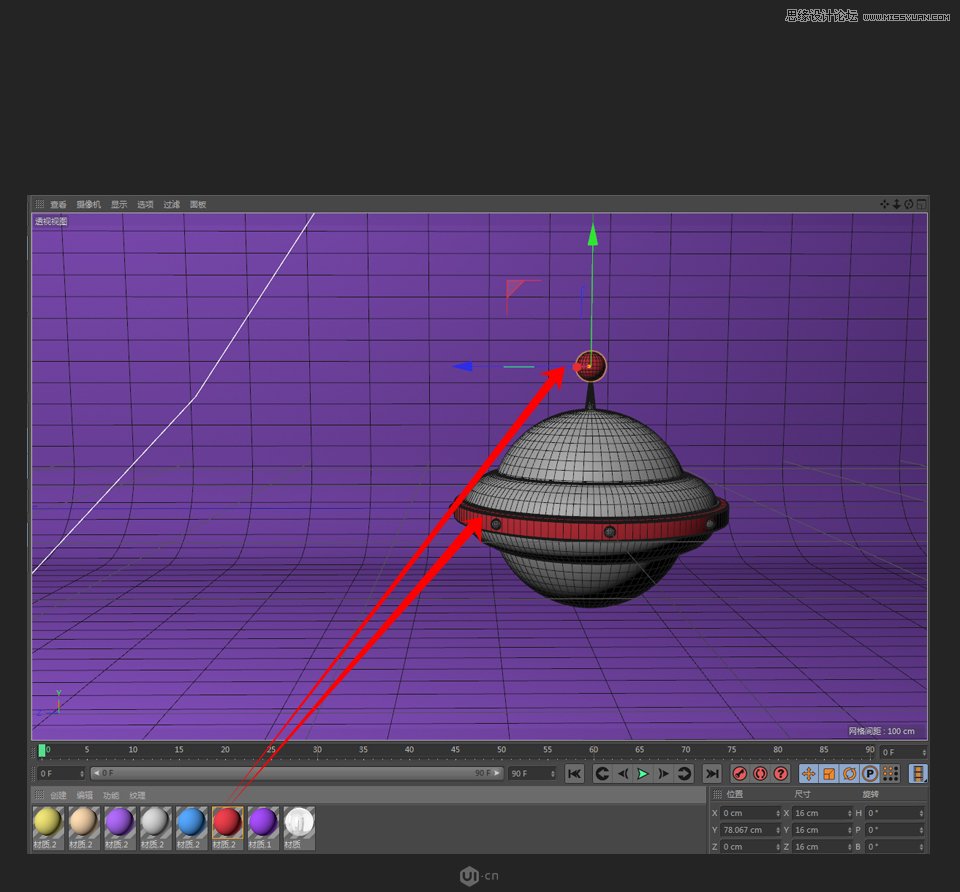Click the red record keyframe icon
This screenshot has height=892, width=960.
[x=739, y=773]
